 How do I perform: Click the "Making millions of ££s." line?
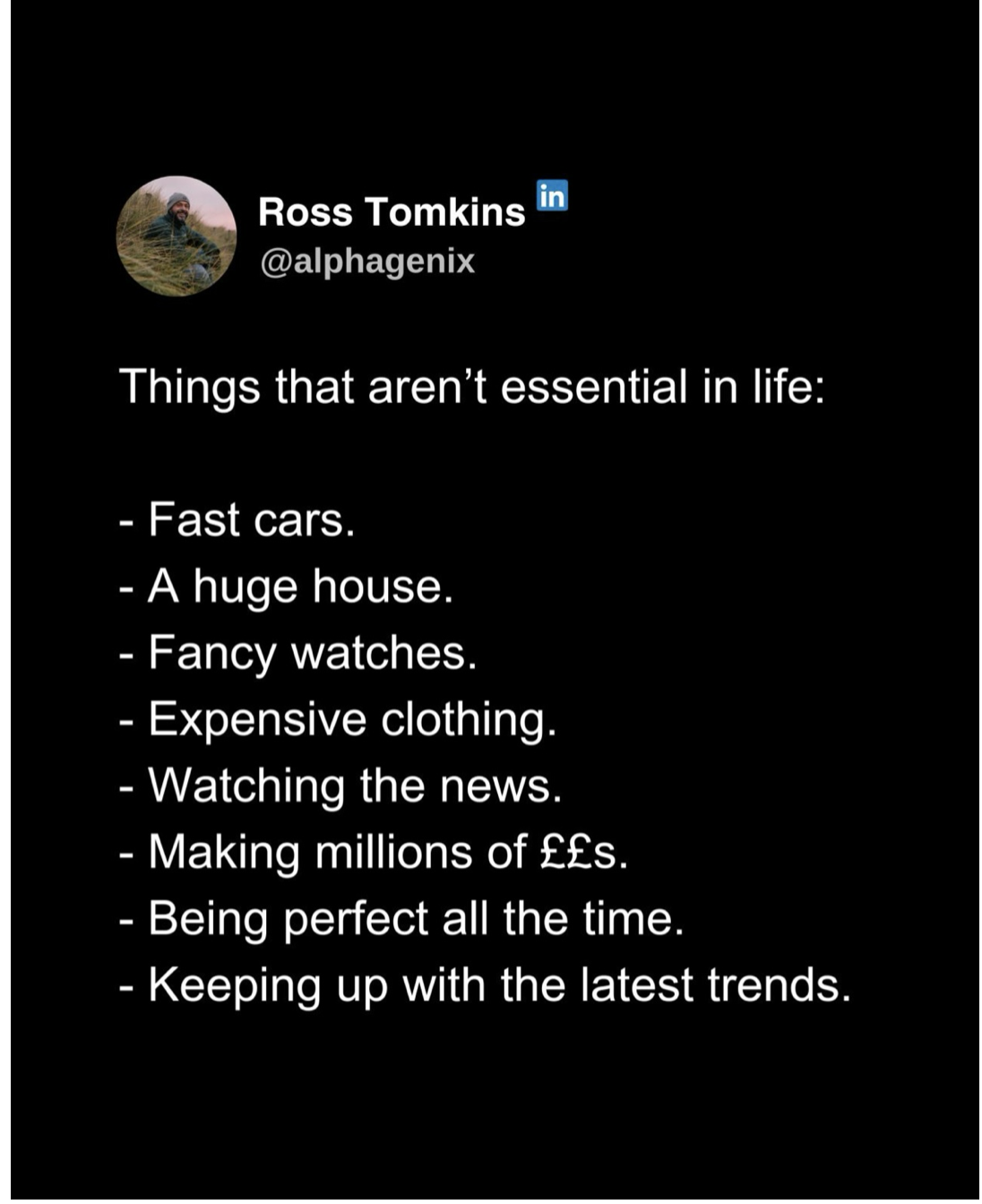coord(374,852)
